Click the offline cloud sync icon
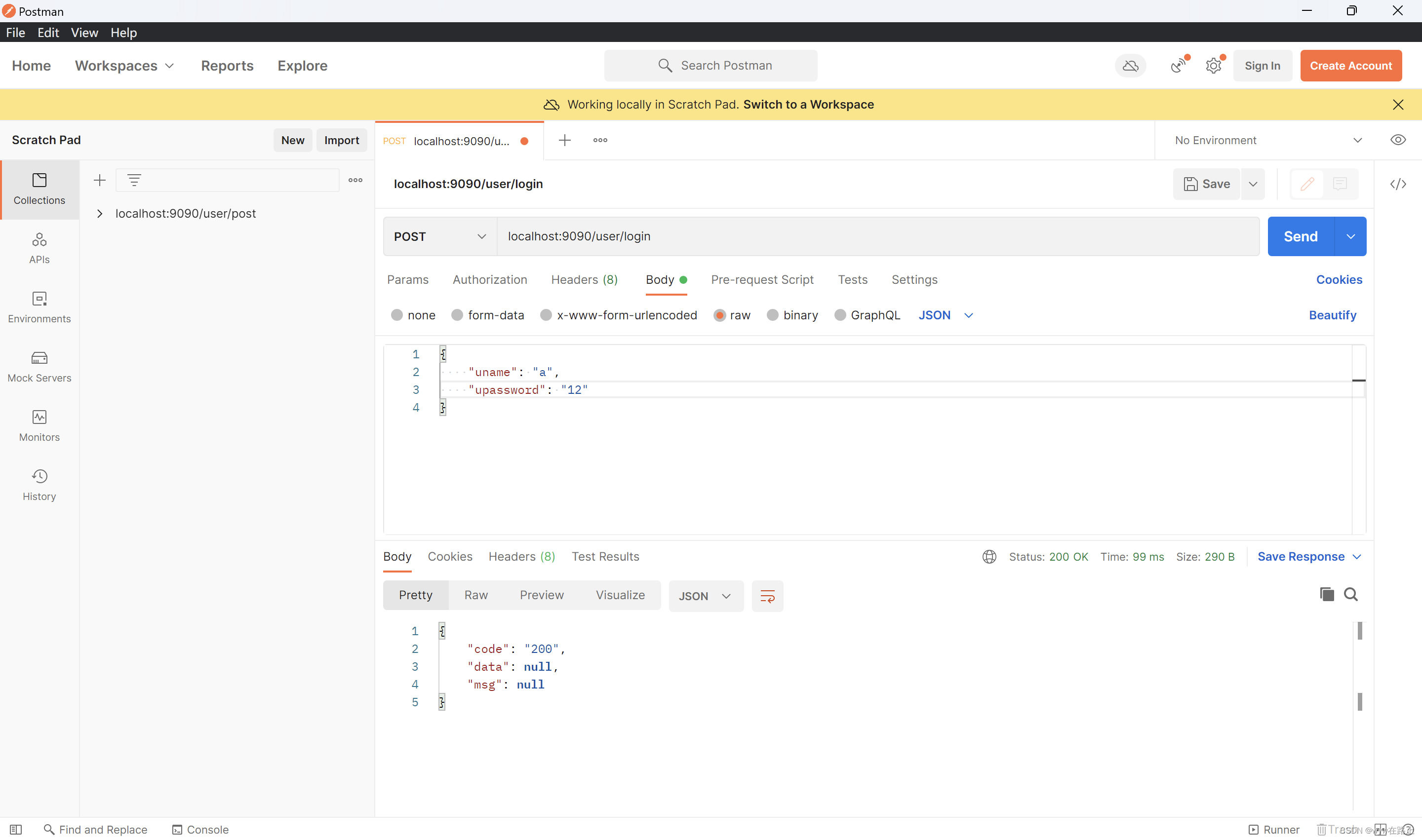Image resolution: width=1422 pixels, height=840 pixels. pos(1130,66)
